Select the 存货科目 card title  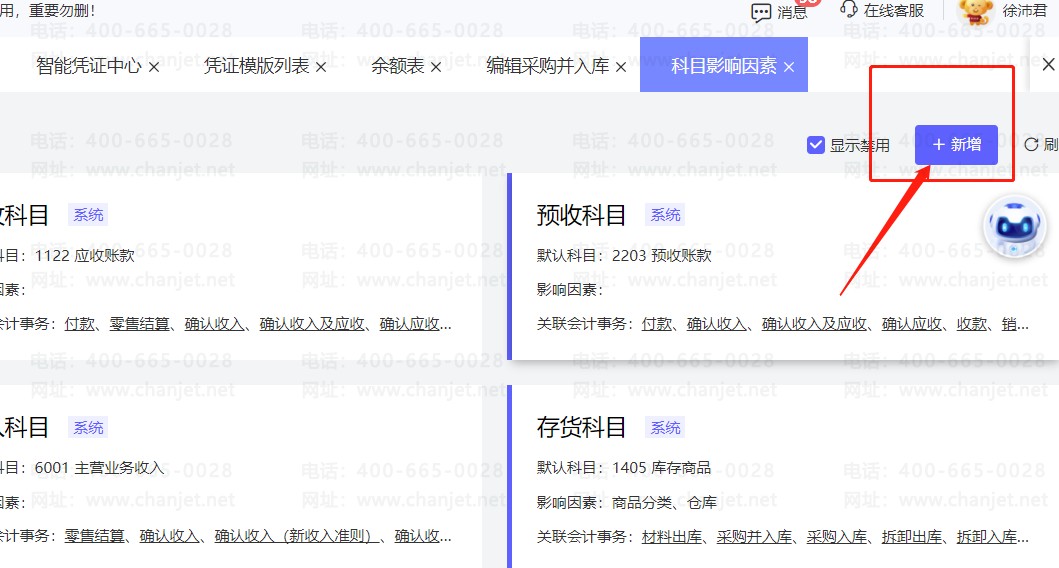click(581, 428)
